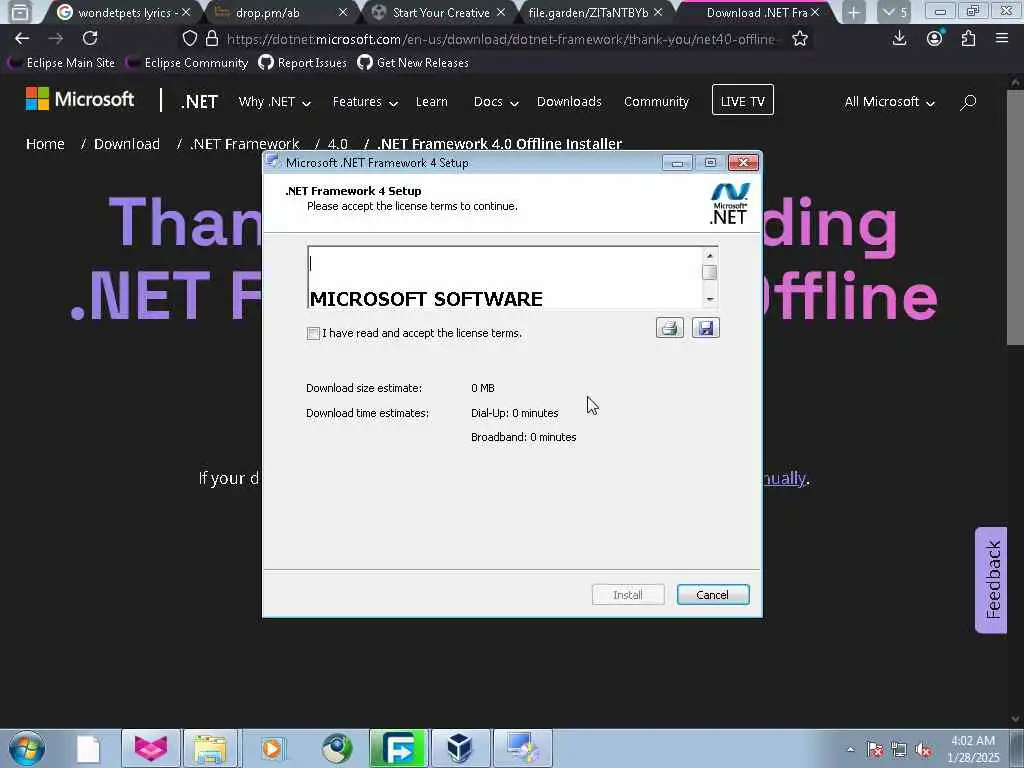Screen dimensions: 1024x768
Task: Click the LIVE TV button
Action: pyautogui.click(x=743, y=100)
